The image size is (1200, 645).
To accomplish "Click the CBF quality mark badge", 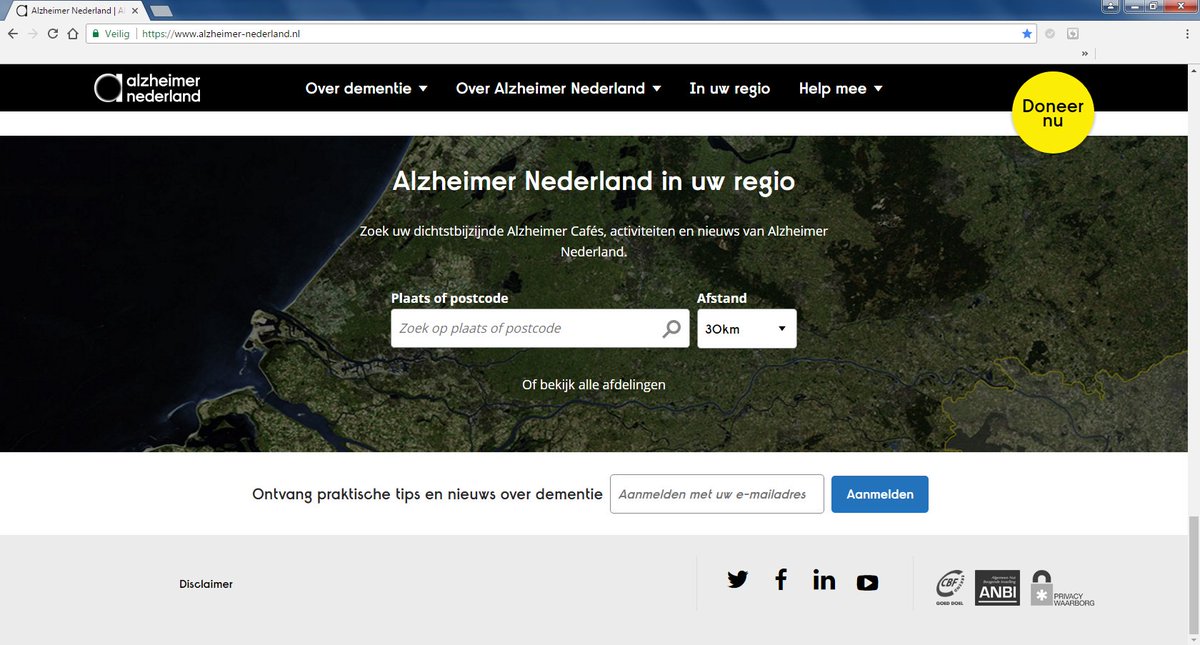I will coord(949,588).
